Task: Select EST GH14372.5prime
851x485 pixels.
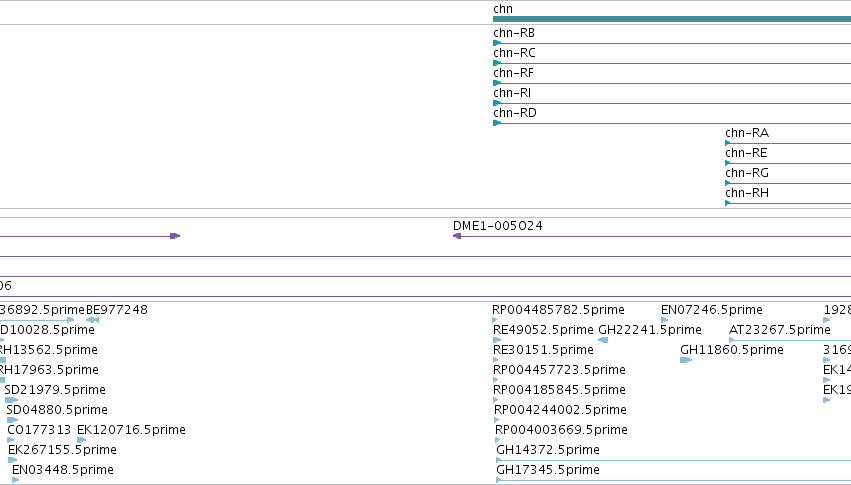Action: pyautogui.click(x=548, y=450)
